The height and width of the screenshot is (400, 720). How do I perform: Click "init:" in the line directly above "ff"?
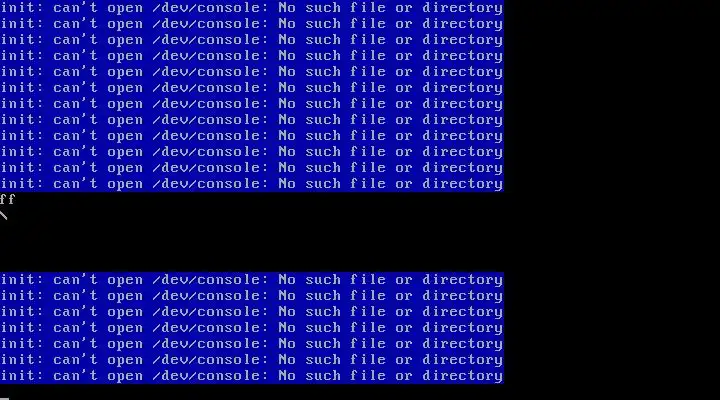tap(22, 184)
